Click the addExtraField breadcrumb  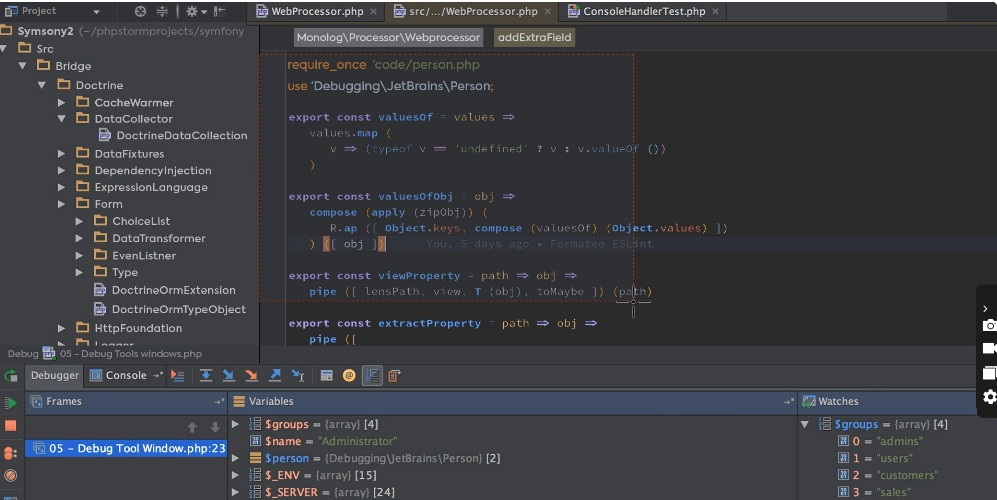535,37
